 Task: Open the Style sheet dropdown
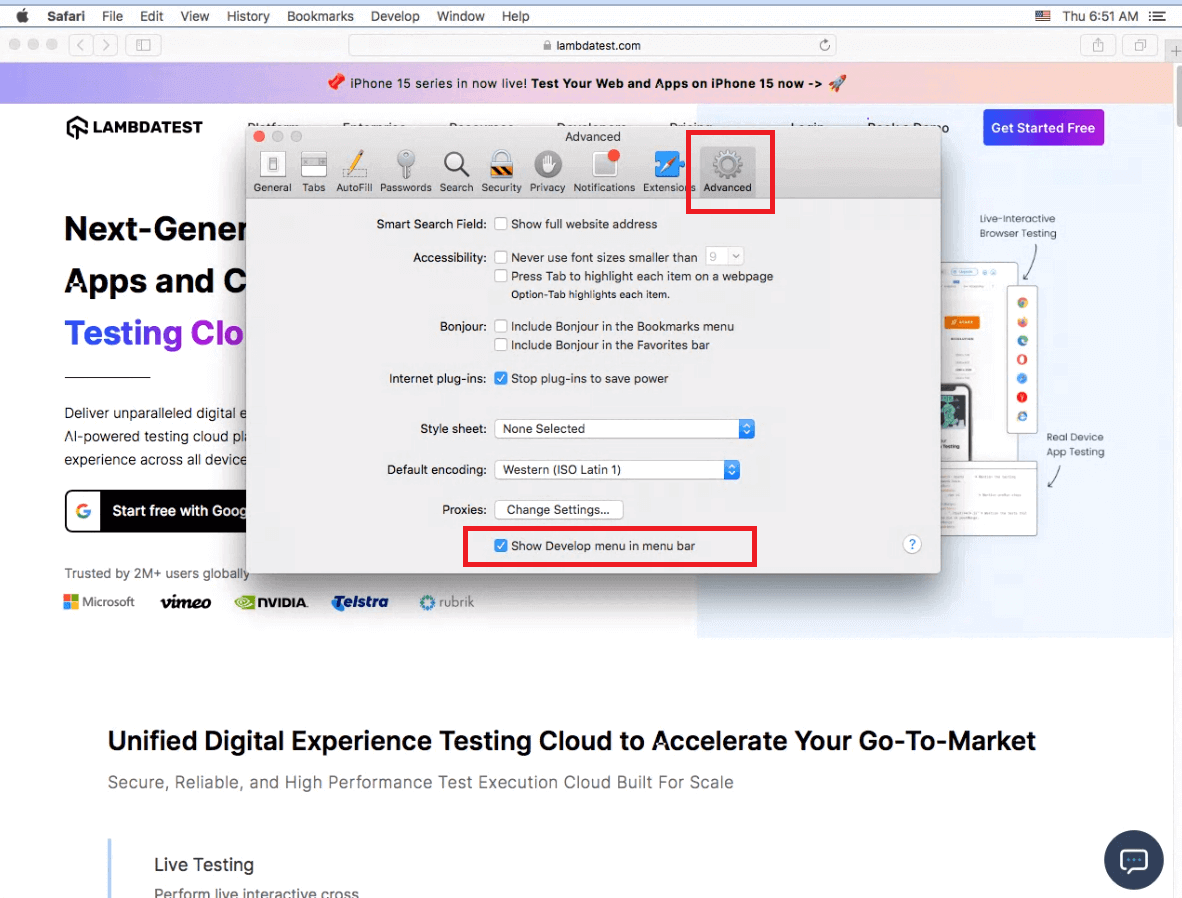point(624,429)
